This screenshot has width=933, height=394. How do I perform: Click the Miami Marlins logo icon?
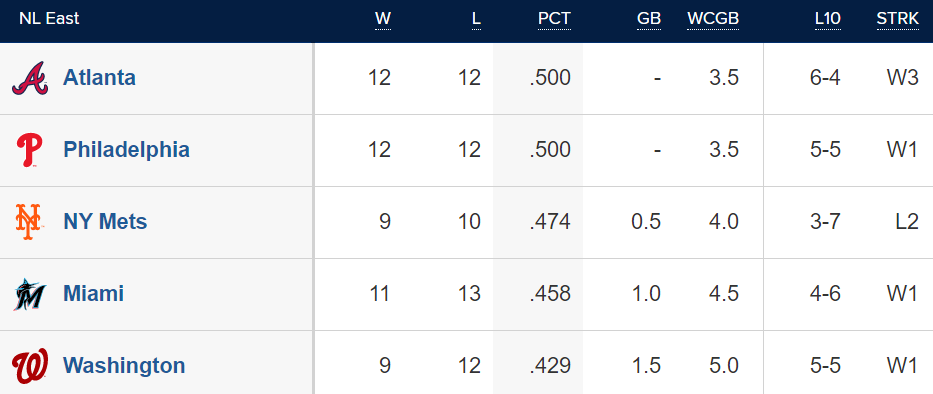29,294
